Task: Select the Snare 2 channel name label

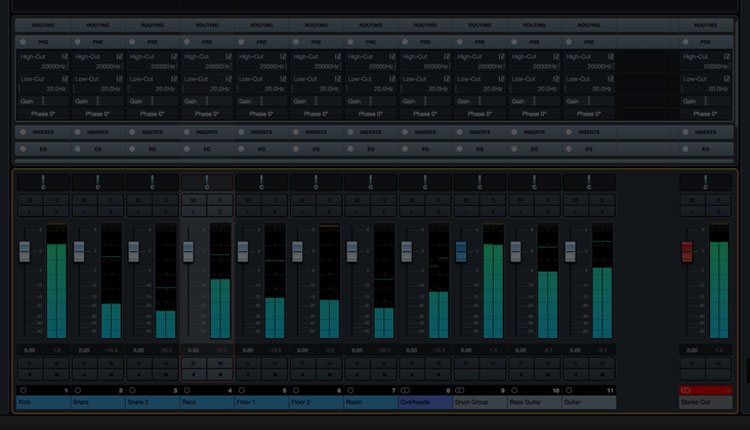Action: [x=152, y=402]
